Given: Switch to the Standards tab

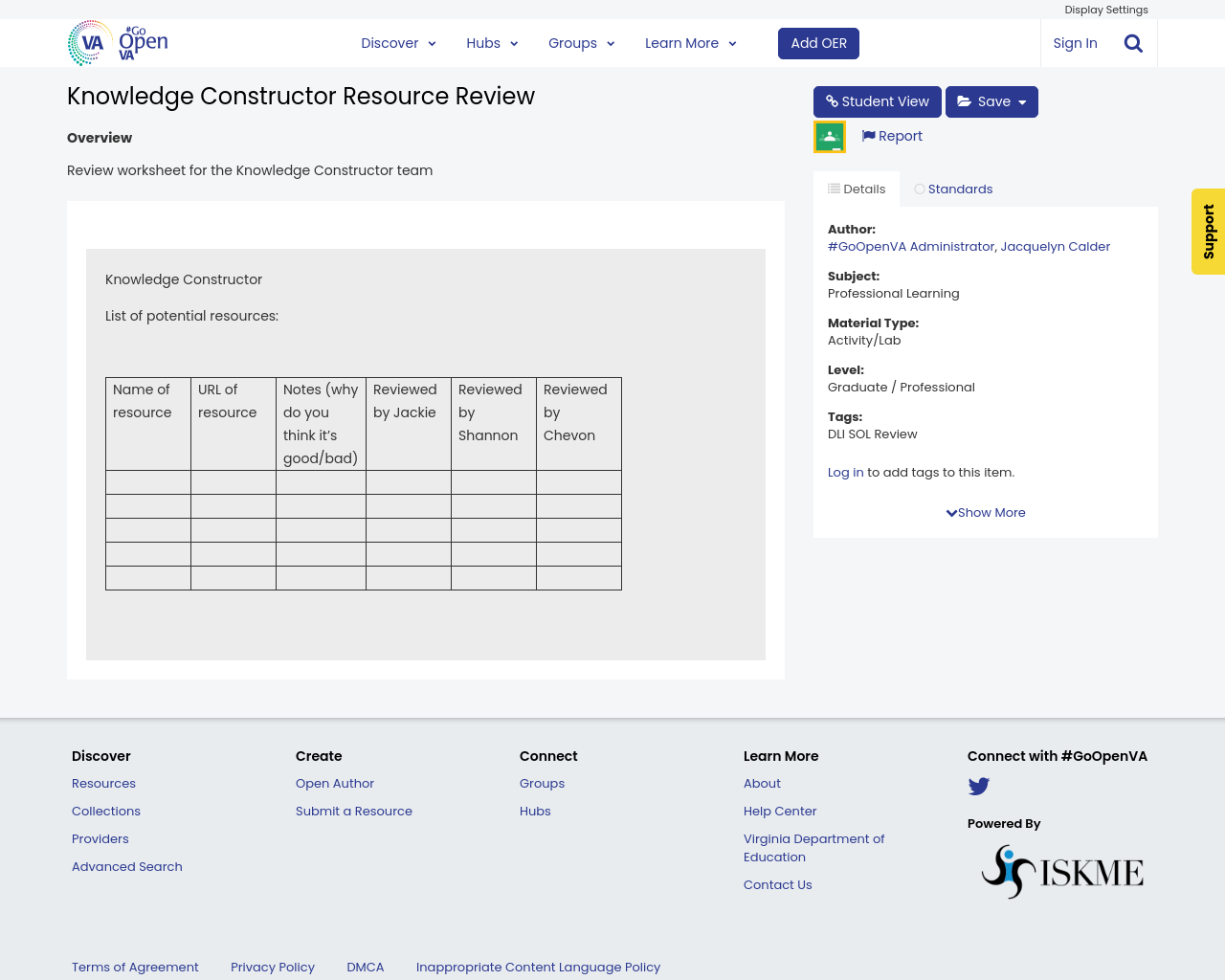Looking at the screenshot, I should 953,189.
